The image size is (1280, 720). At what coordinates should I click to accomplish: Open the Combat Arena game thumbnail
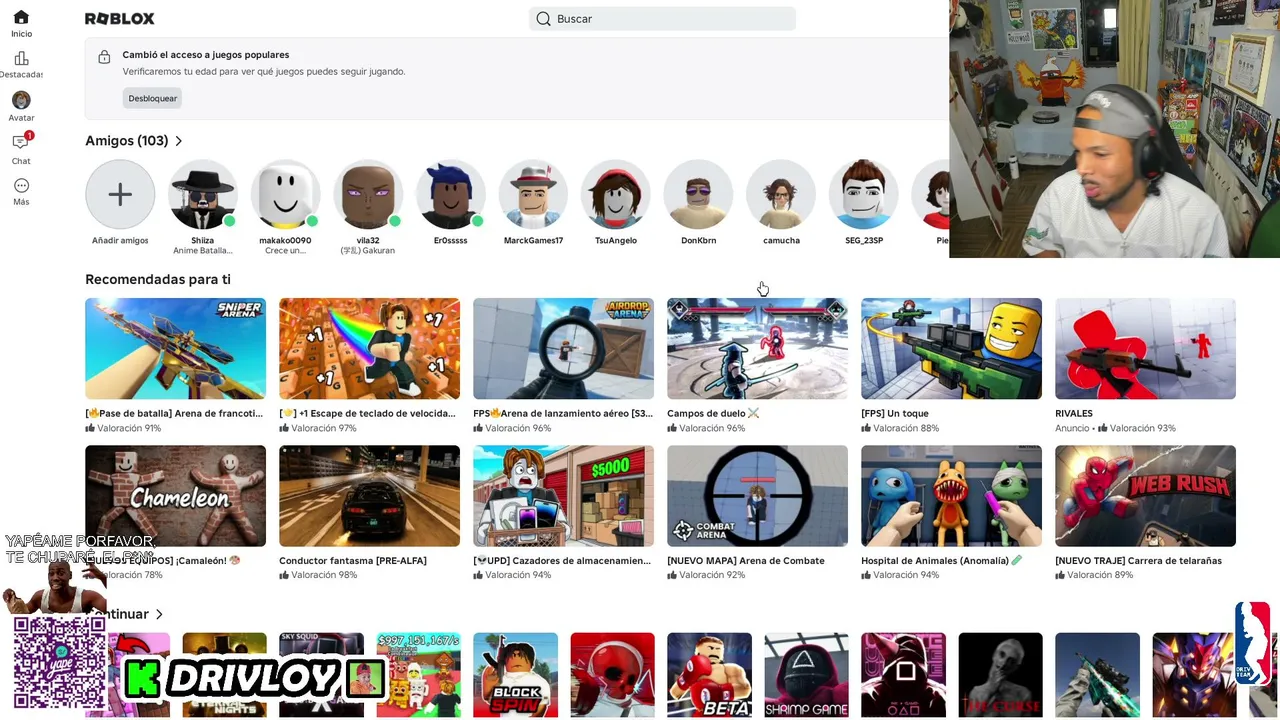[757, 496]
